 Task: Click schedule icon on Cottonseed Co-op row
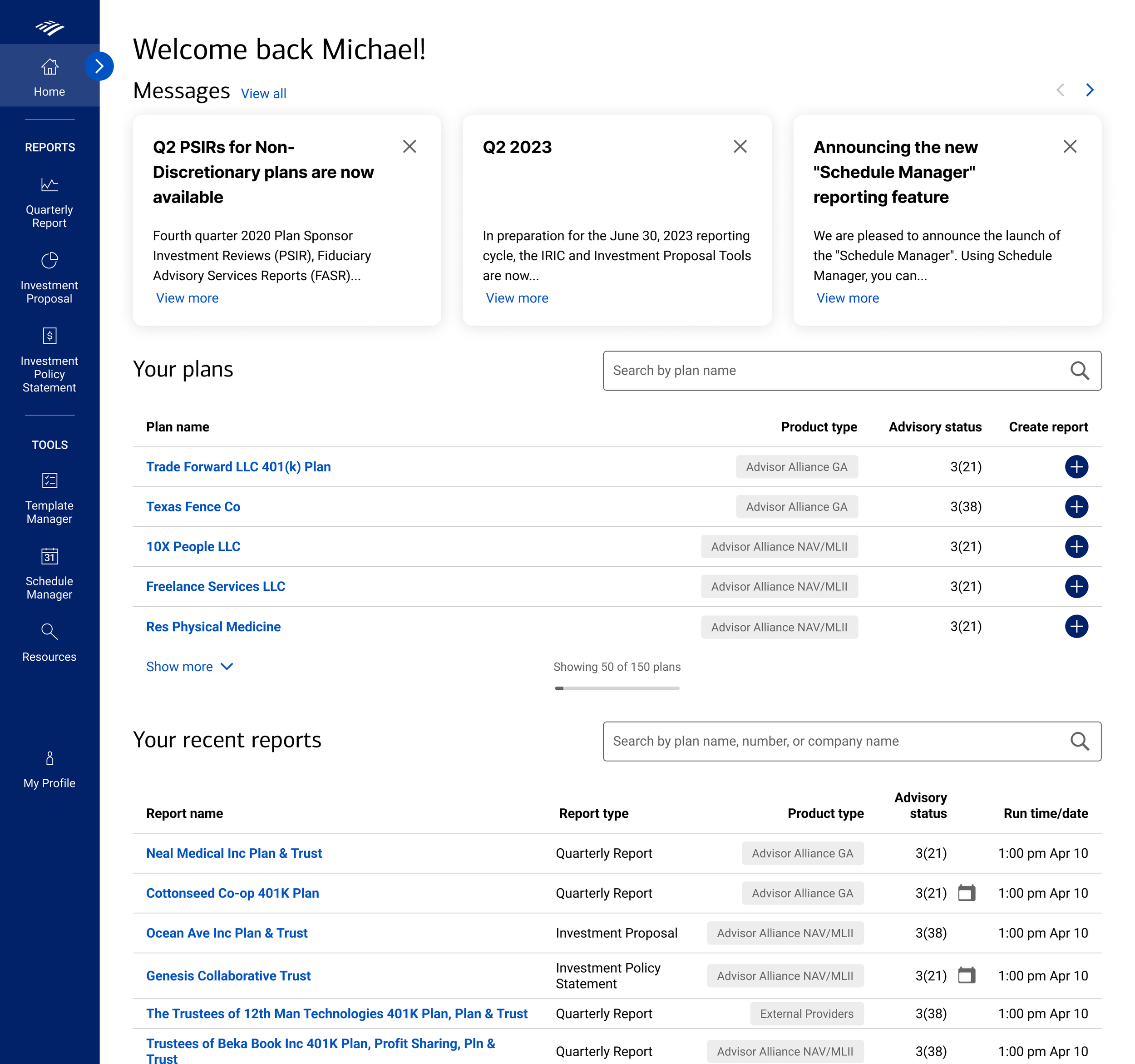tap(966, 893)
